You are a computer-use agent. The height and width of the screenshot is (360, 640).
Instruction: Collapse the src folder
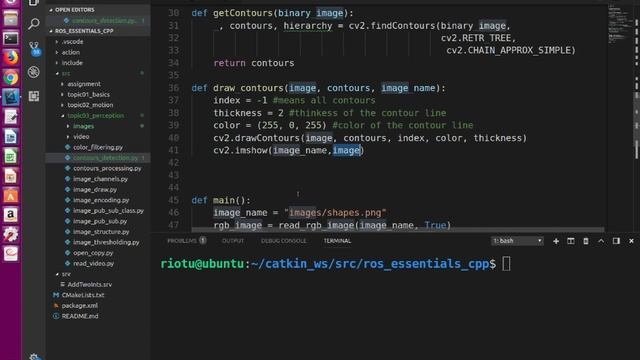point(66,73)
